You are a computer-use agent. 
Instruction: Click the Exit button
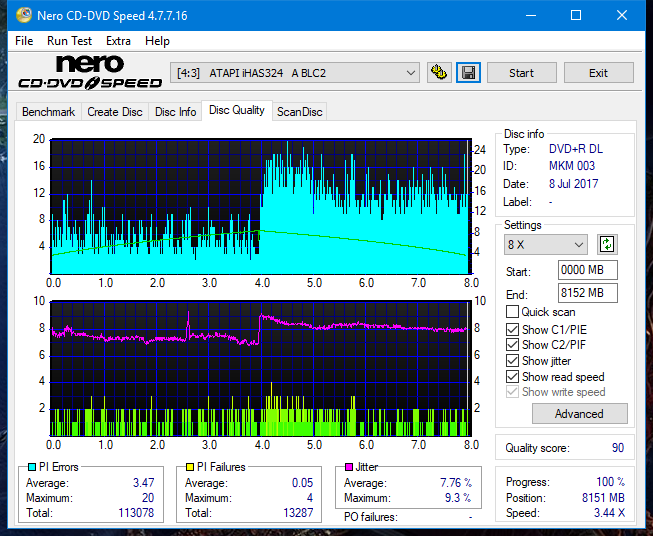pos(598,73)
